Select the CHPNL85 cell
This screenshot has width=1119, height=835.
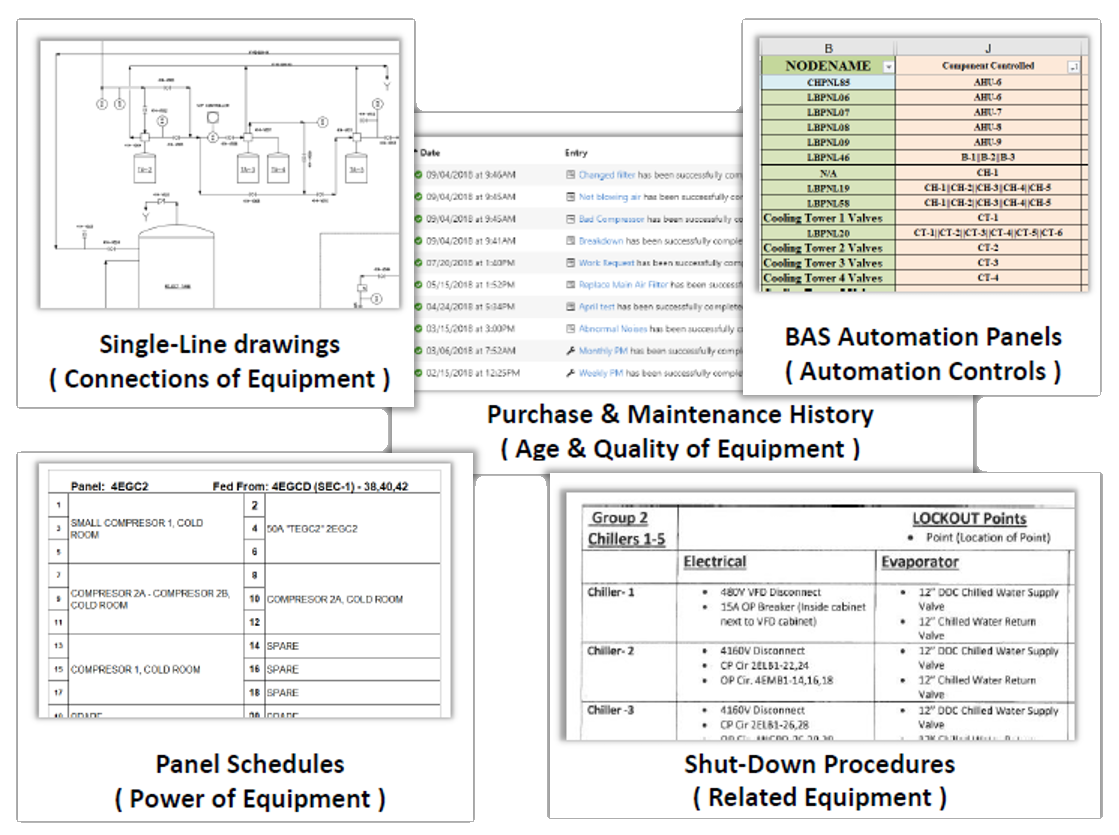coord(828,82)
